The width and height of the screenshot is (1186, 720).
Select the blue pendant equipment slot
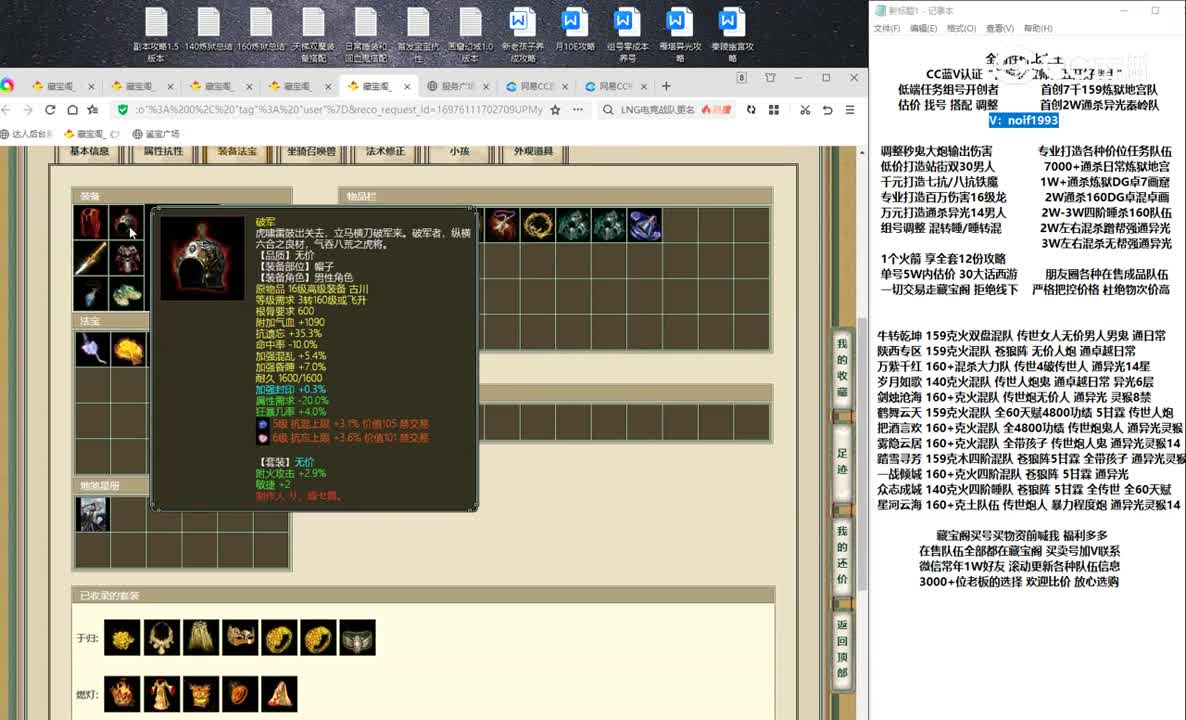click(92, 293)
